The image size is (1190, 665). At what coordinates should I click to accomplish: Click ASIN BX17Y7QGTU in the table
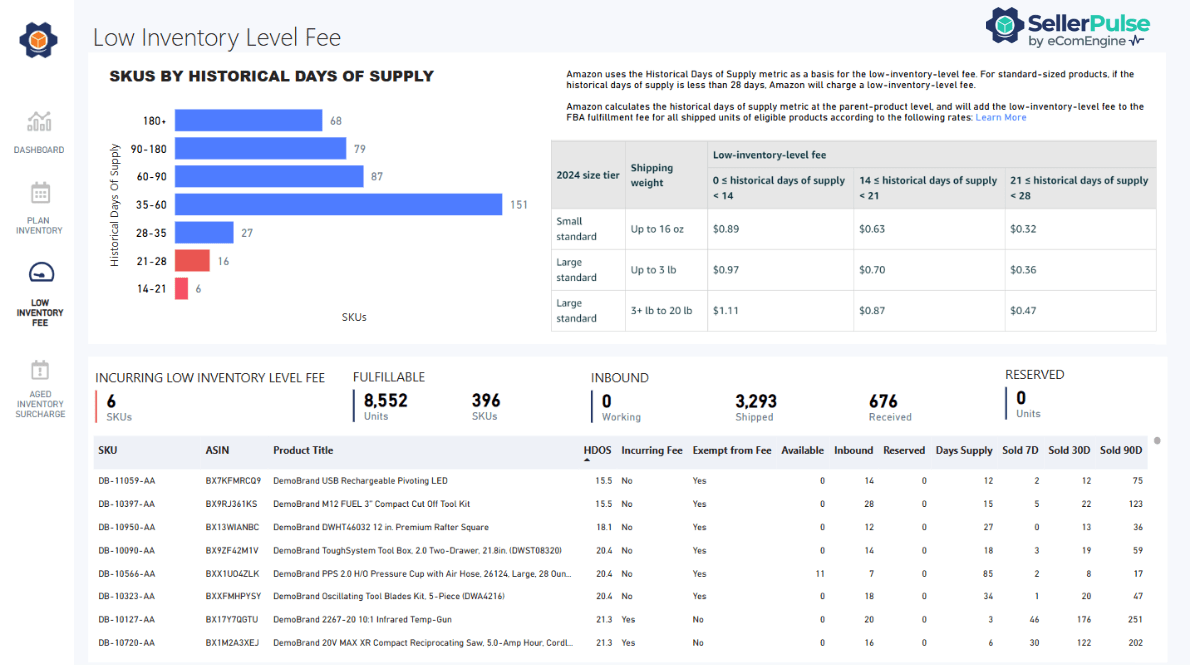click(x=237, y=619)
